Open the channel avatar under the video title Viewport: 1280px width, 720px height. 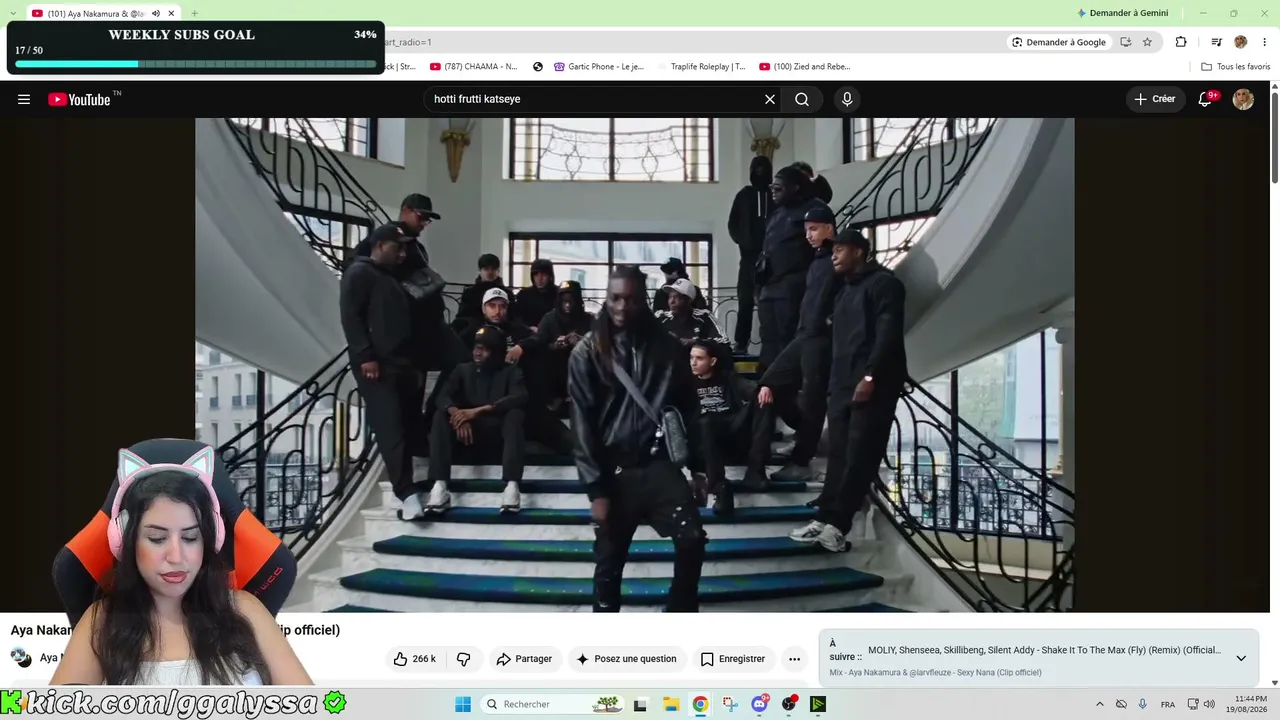tap(21, 658)
